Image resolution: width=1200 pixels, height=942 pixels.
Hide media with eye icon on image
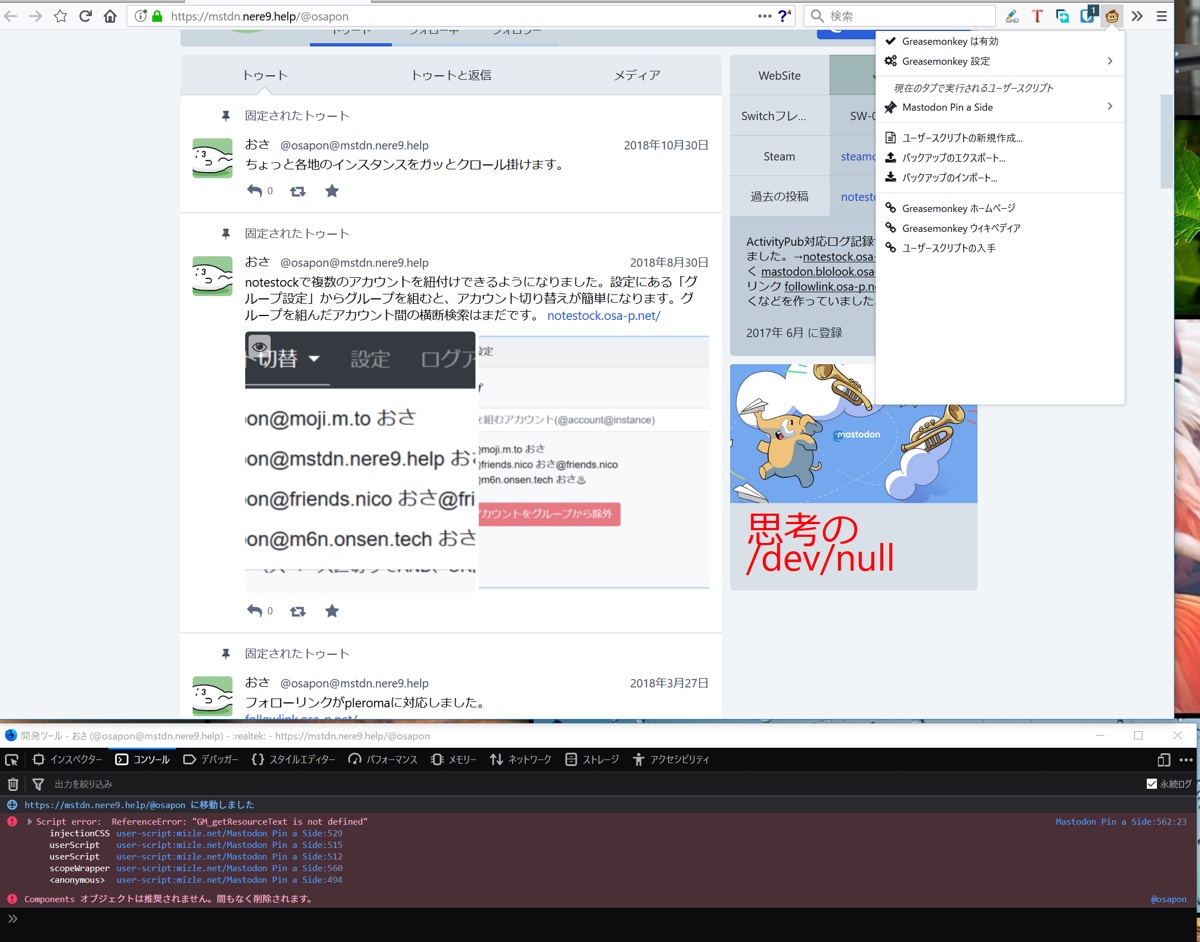click(x=260, y=347)
